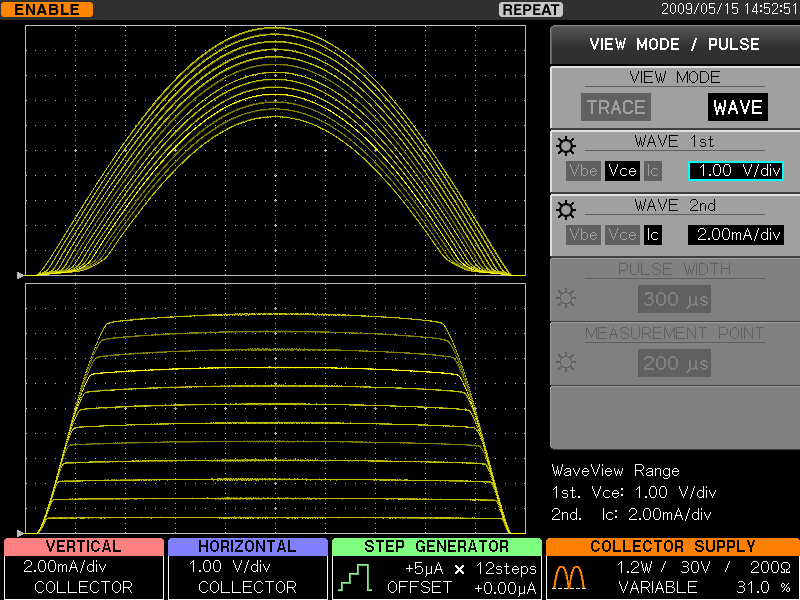This screenshot has height=600, width=800.
Task: Click the 1.00 V/div value under HORIZONTAL
Action: click(x=230, y=567)
